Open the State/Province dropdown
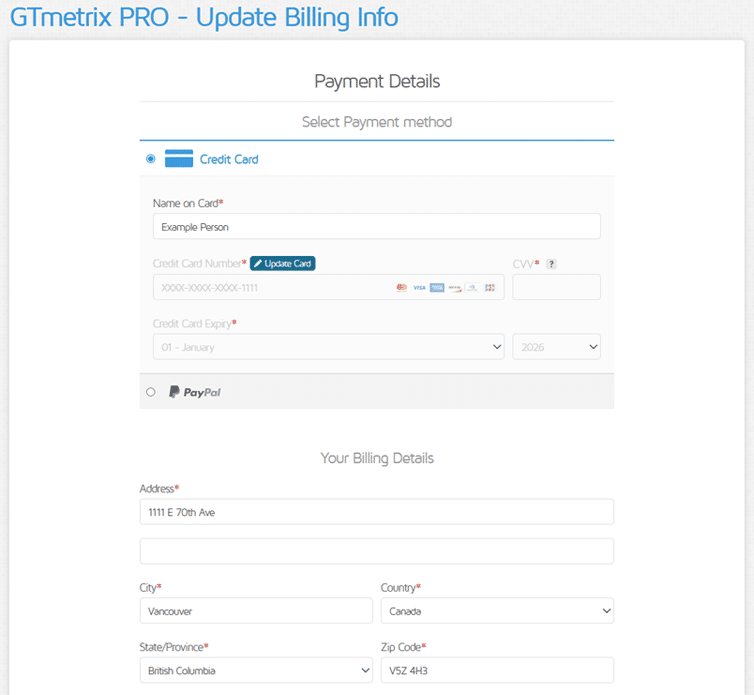The width and height of the screenshot is (754, 695). click(x=256, y=670)
